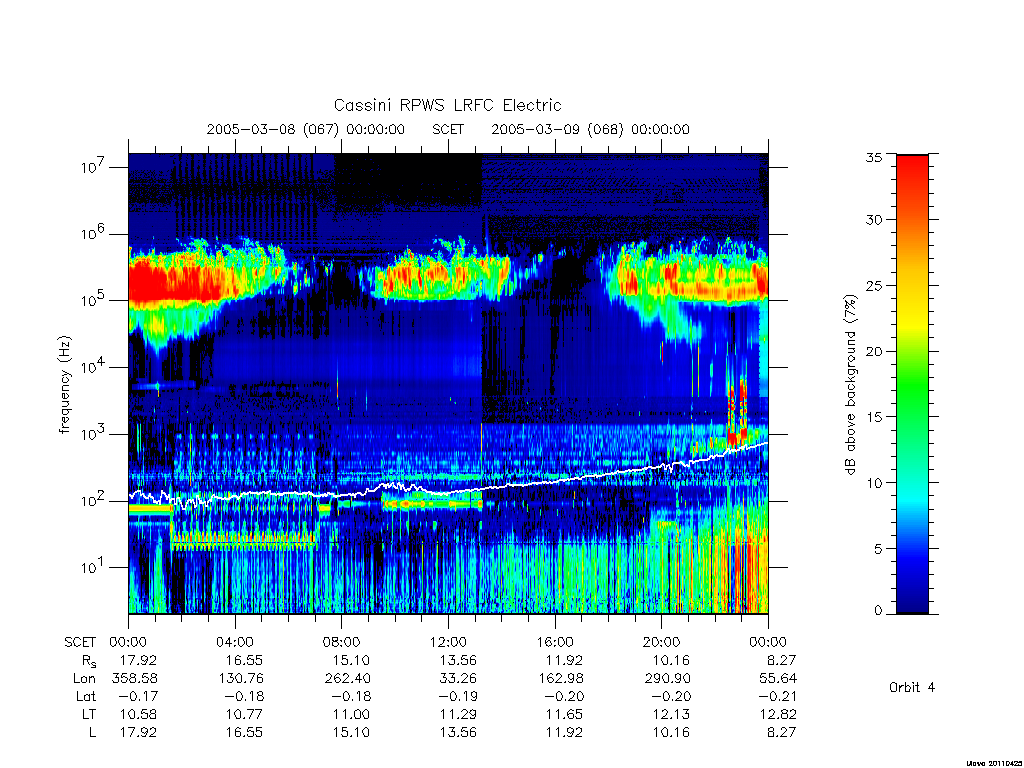Click the Rs value 13.56 in the table

(458, 660)
